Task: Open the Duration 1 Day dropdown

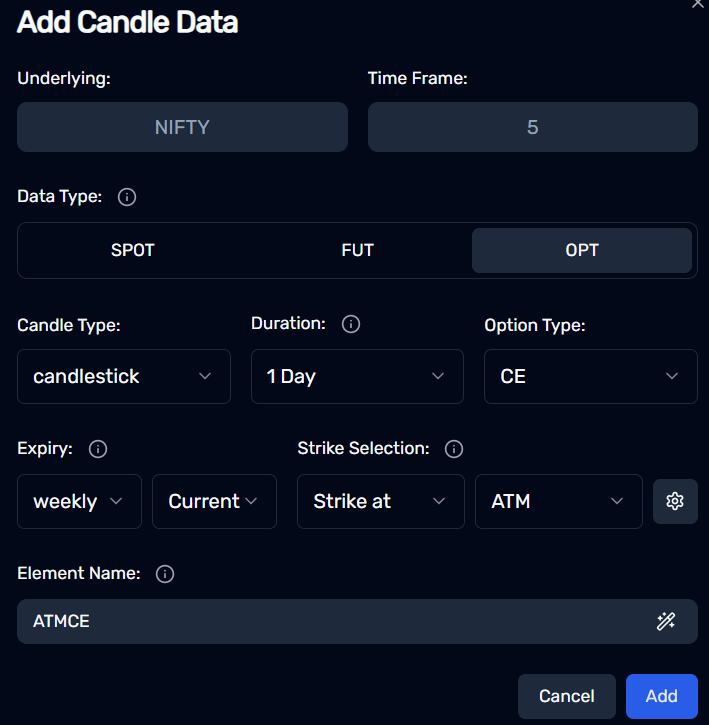Action: [357, 376]
